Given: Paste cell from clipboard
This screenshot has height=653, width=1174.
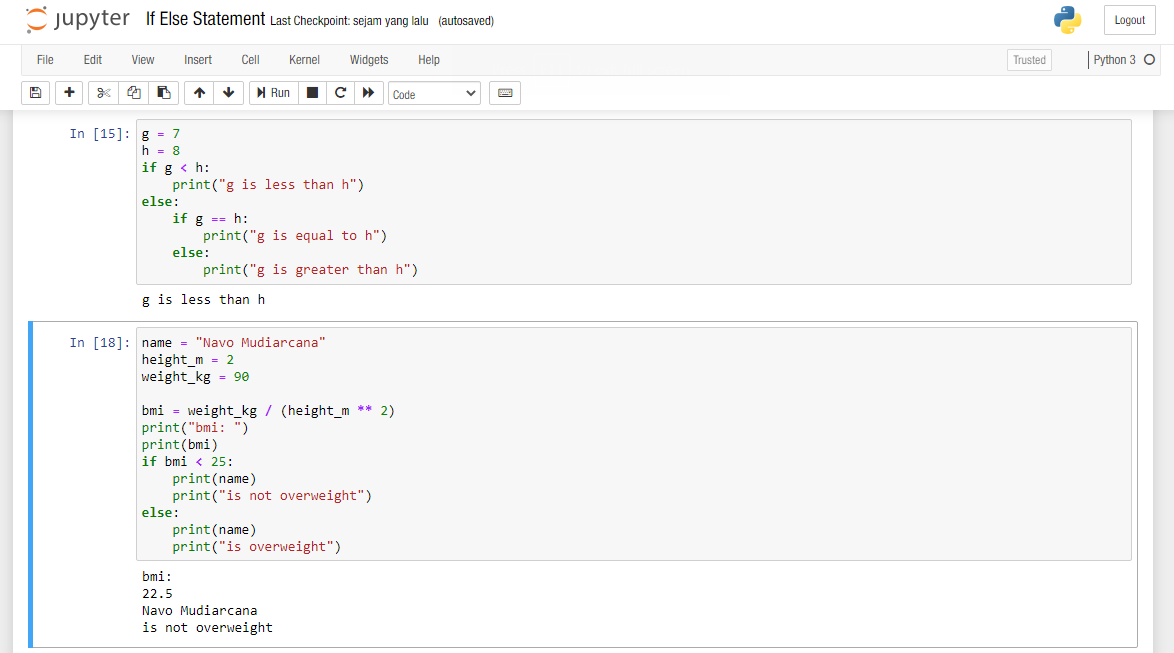Looking at the screenshot, I should coord(164,92).
